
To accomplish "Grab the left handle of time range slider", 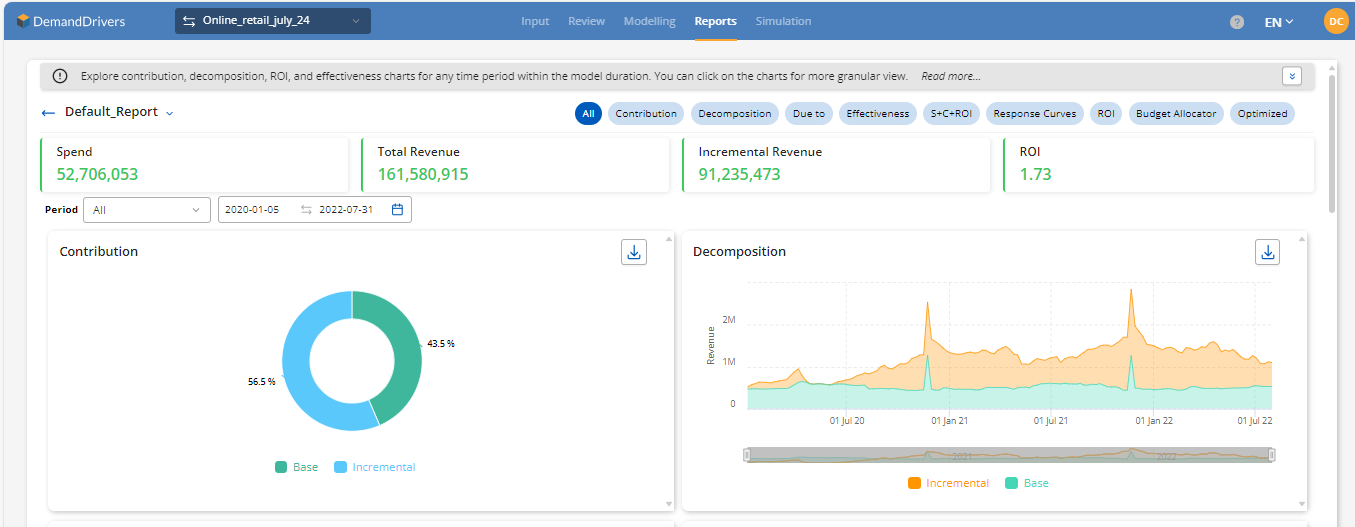I will pyautogui.click(x=747, y=455).
